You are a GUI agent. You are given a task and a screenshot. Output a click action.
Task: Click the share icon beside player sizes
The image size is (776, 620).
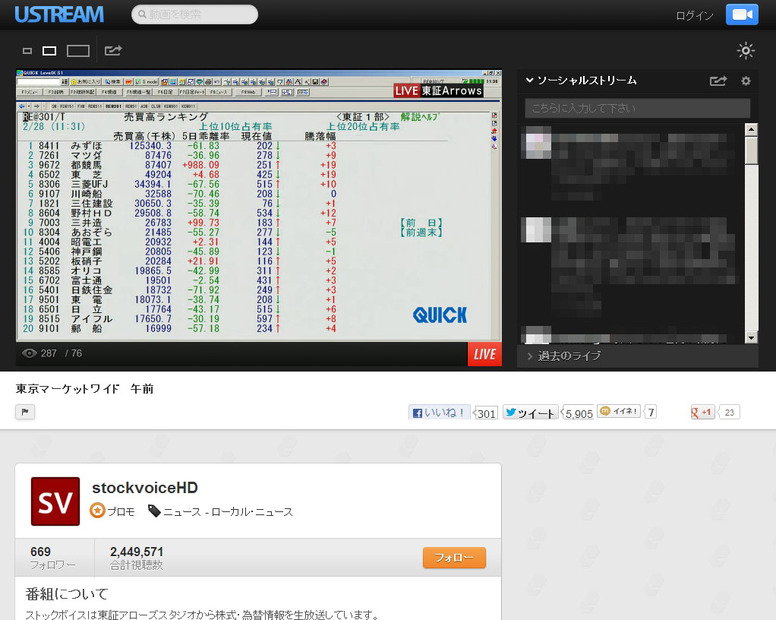[113, 50]
